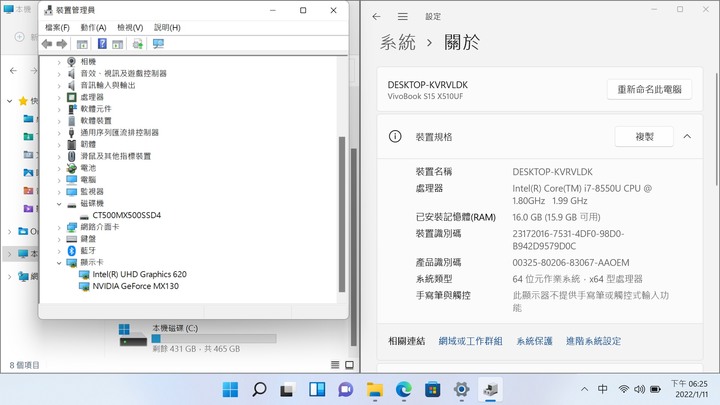This screenshot has height=405, width=720.
Task: Open Widgets from taskbar
Action: coord(317,389)
